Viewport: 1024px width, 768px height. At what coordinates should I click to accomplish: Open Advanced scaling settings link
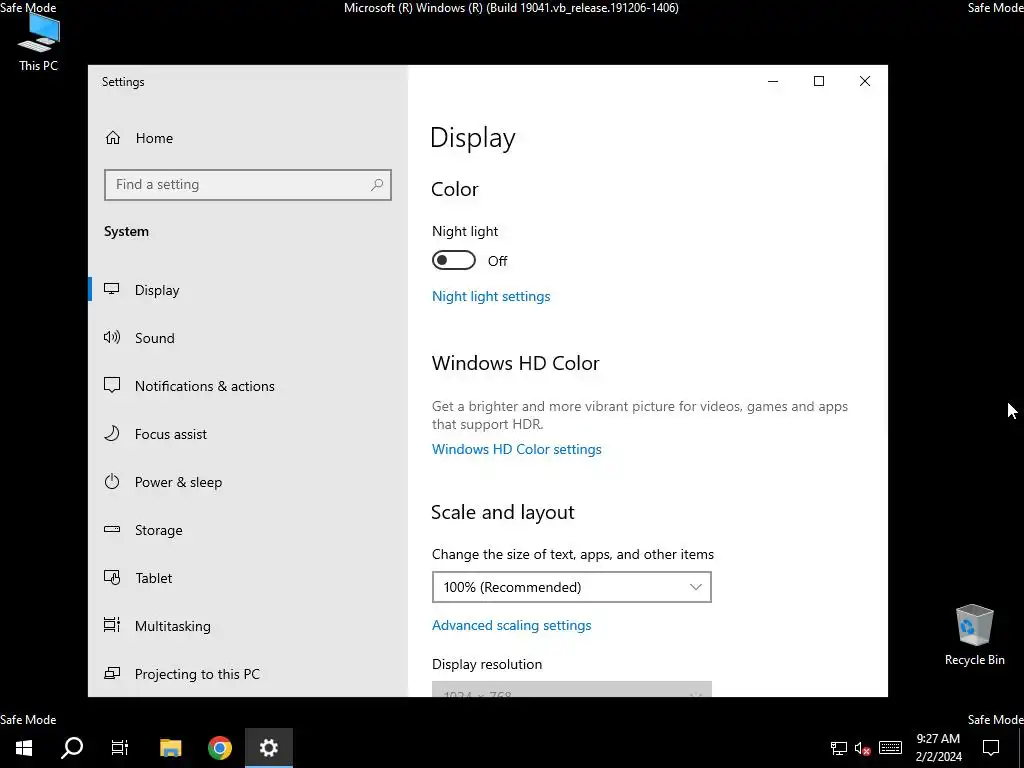click(511, 625)
